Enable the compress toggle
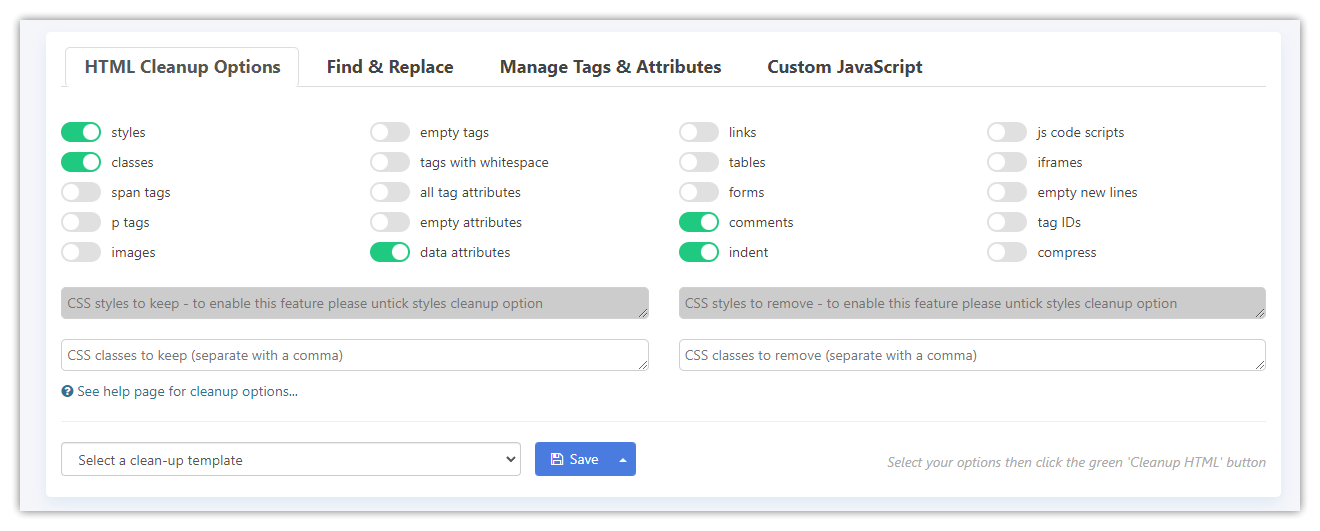Image resolution: width=1320 pixels, height=531 pixels. point(1007,252)
